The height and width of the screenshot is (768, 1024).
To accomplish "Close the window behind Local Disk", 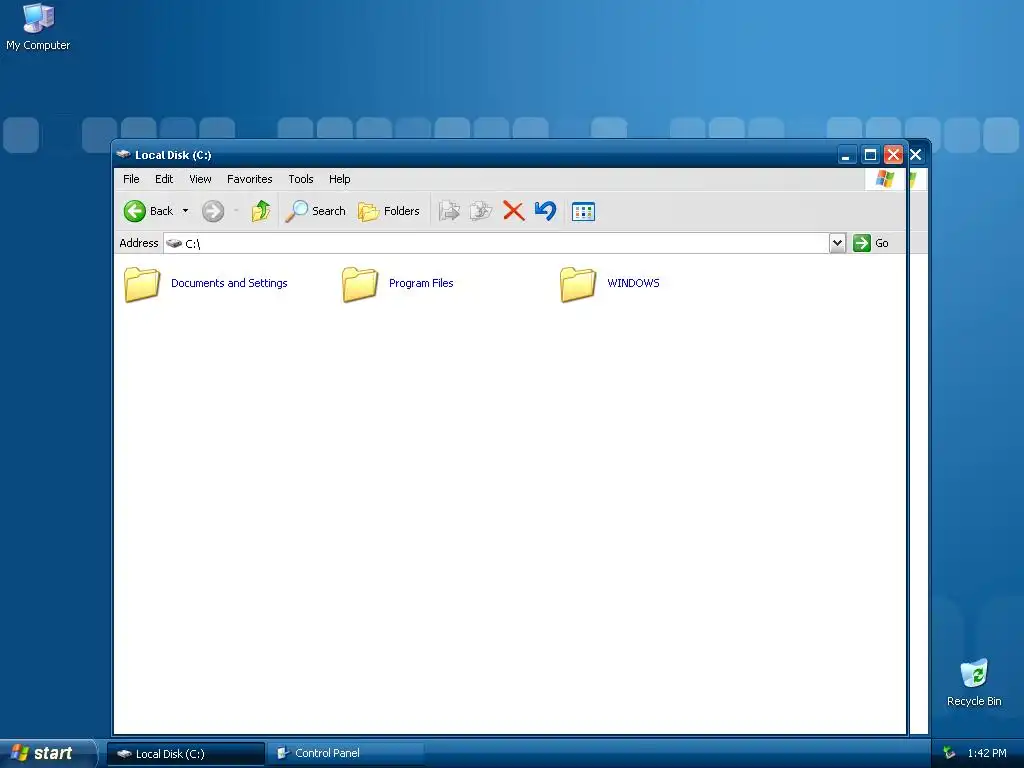I will [916, 155].
